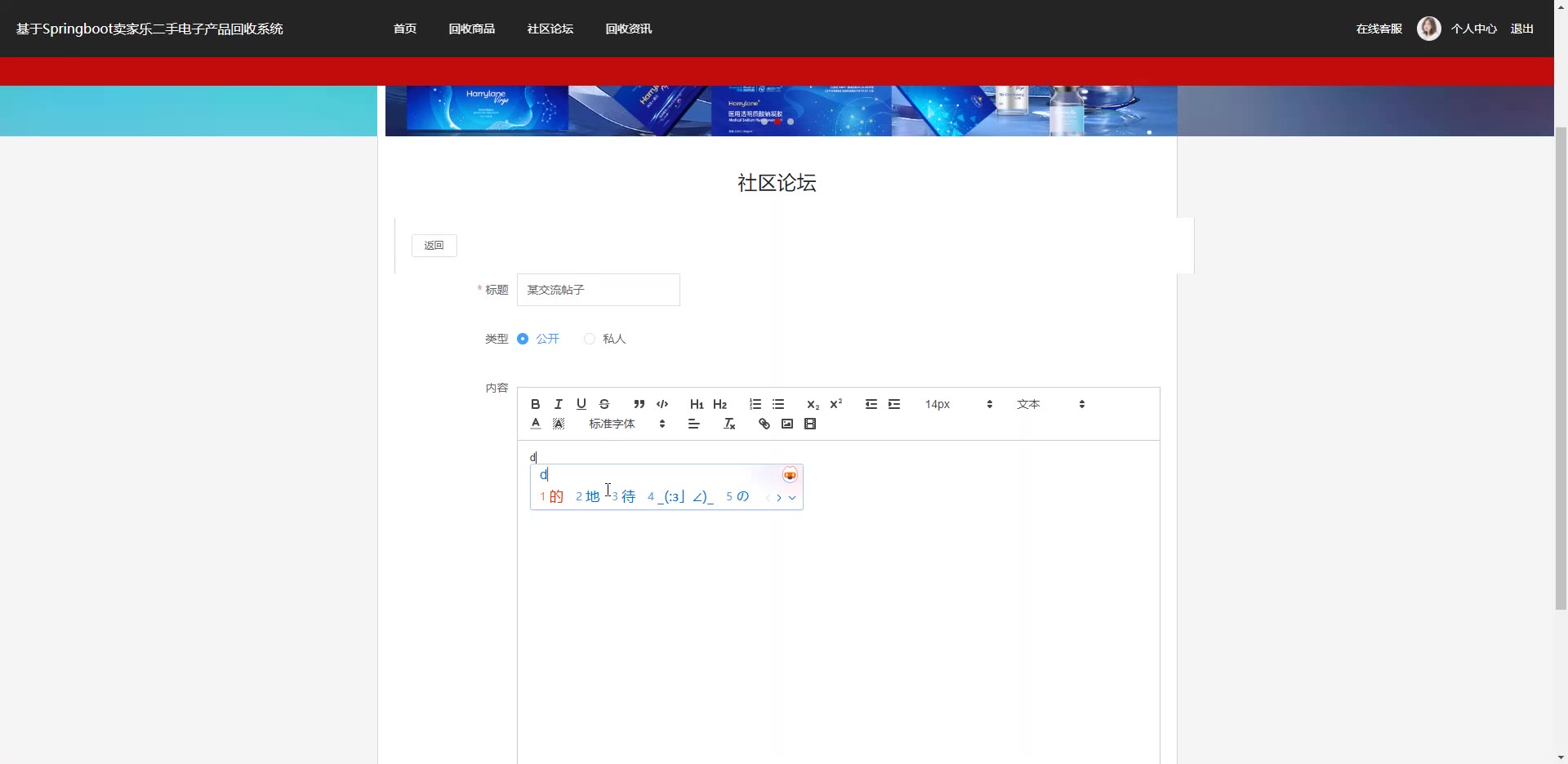The image size is (1568, 764).
Task: Insert a blockquote in editor
Action: 639,404
